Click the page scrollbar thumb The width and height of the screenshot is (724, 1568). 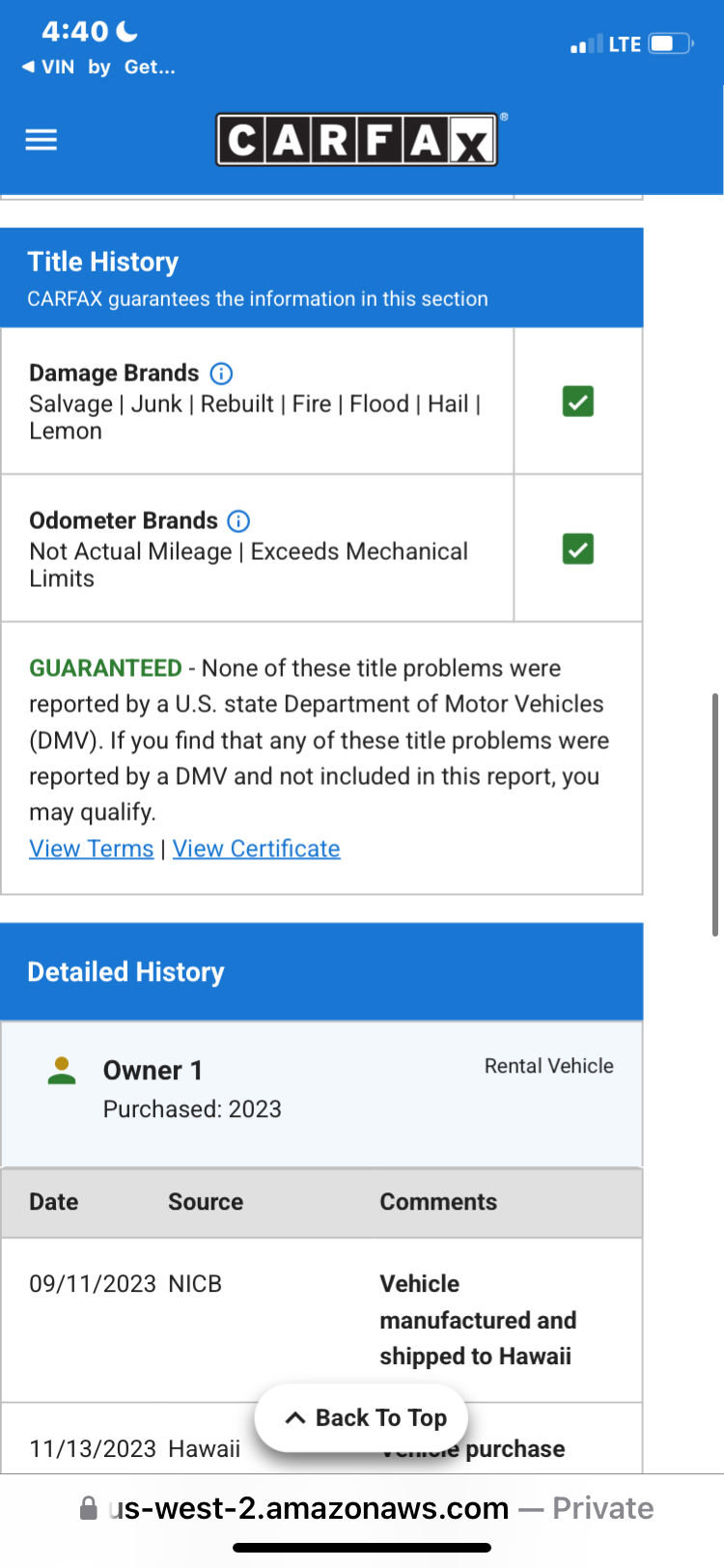pos(714,814)
